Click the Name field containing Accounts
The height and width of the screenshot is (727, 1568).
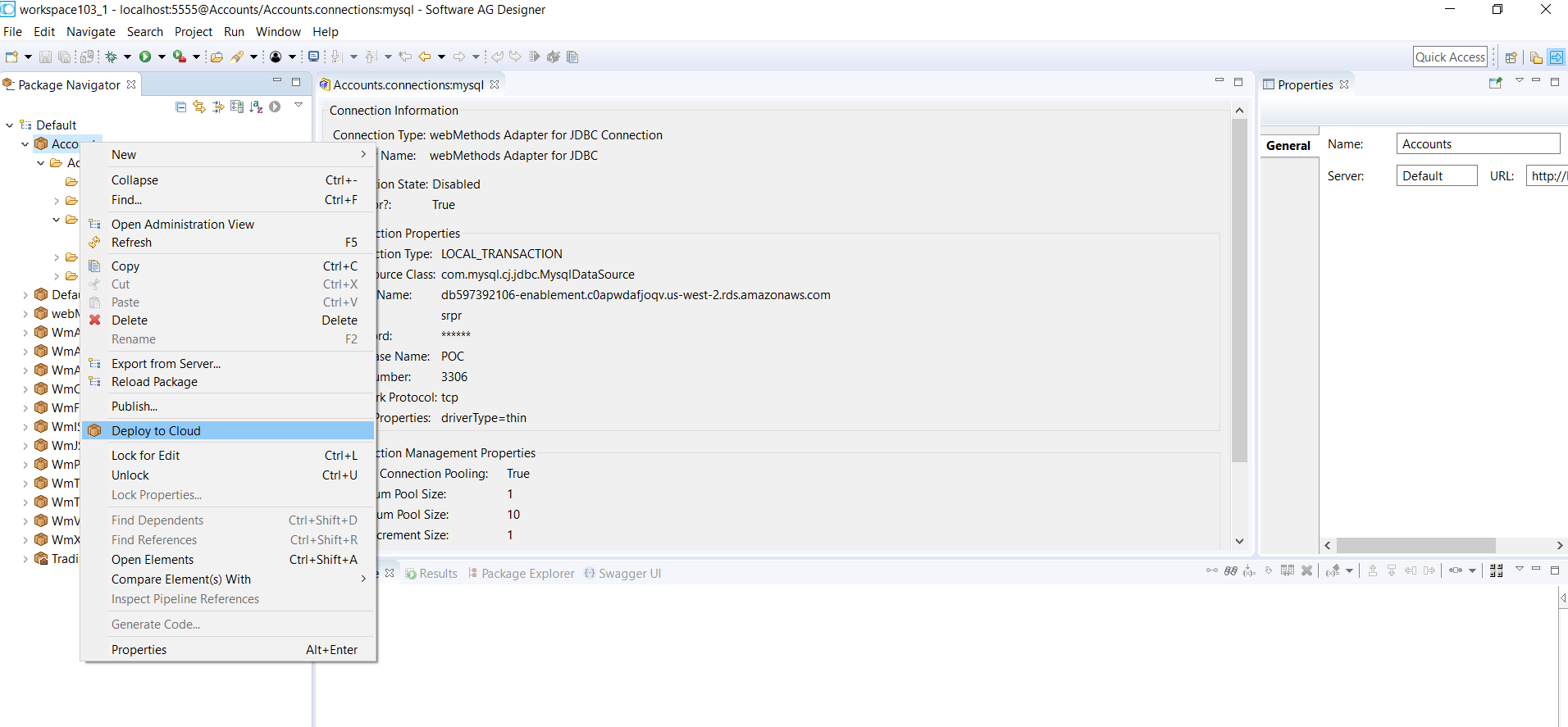(1478, 144)
